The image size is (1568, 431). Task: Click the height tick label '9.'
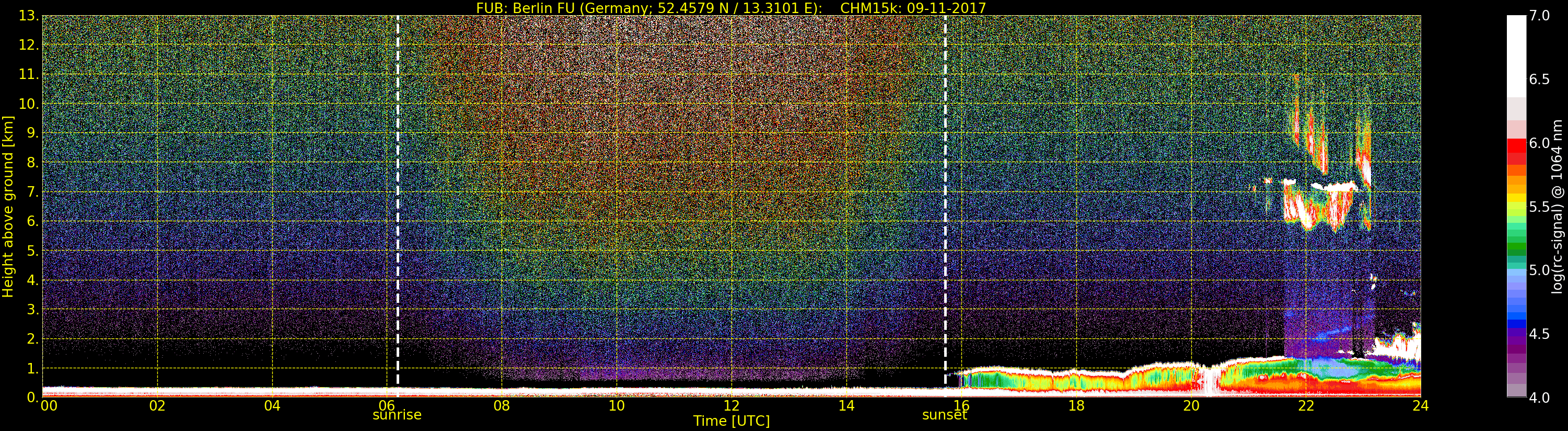33,133
